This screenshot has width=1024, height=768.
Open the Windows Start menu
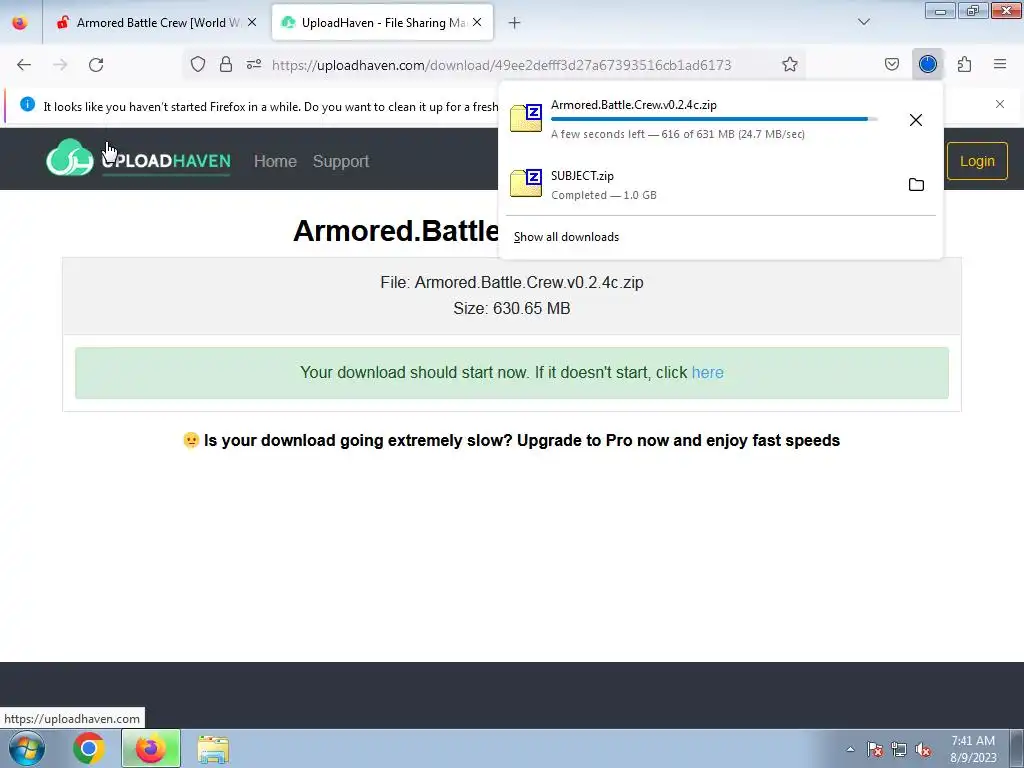[27, 748]
